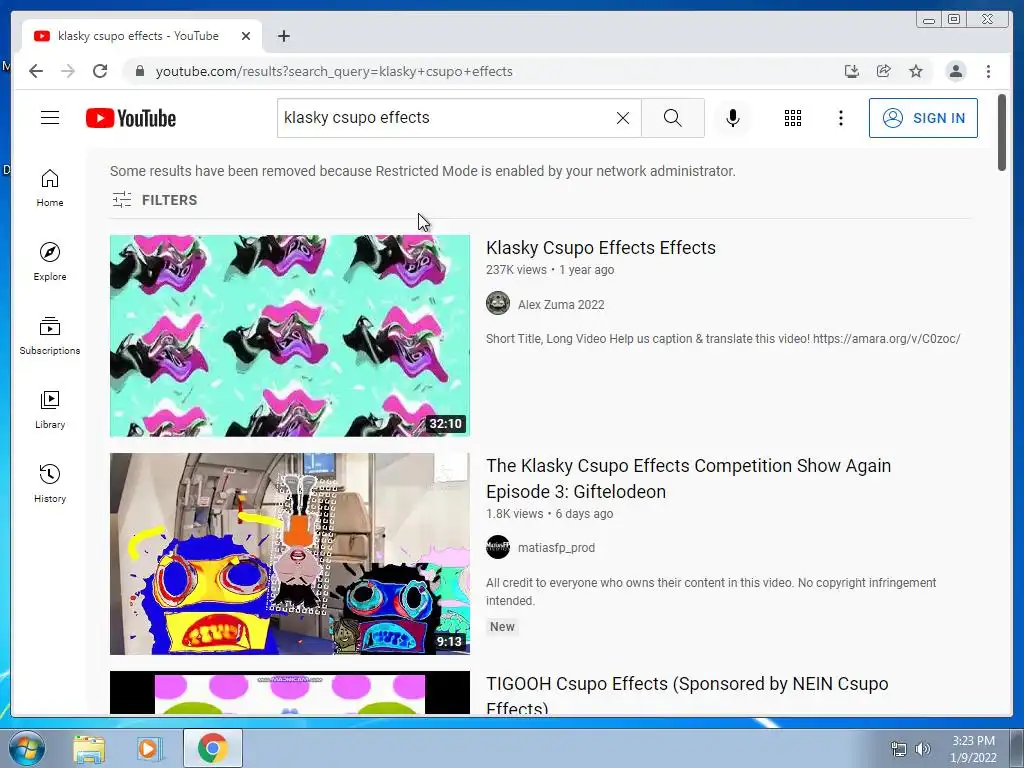This screenshot has width=1024, height=768.
Task: Open the Windows Start menu
Action: click(27, 748)
